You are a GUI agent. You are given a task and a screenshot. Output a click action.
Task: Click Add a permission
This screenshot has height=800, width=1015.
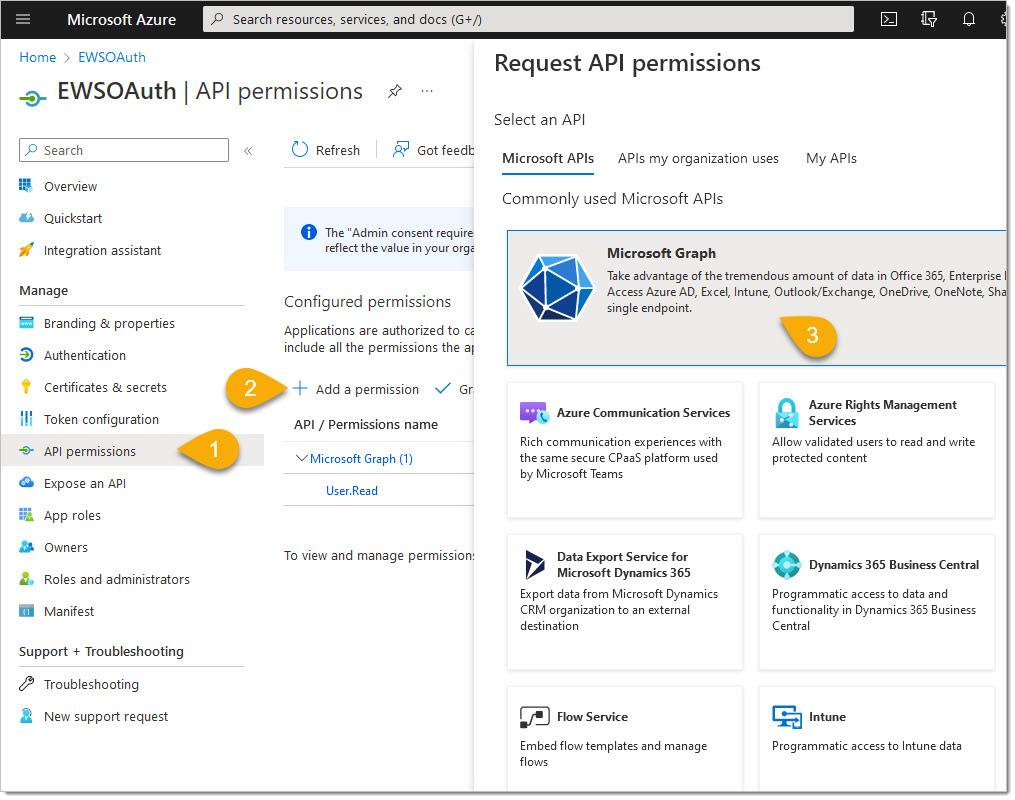click(357, 390)
